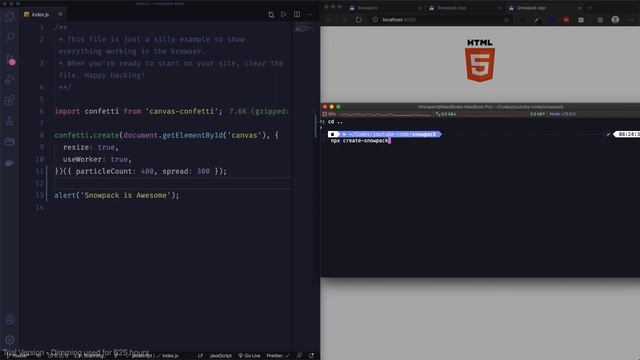Click Go Live in the status bar

249,356
